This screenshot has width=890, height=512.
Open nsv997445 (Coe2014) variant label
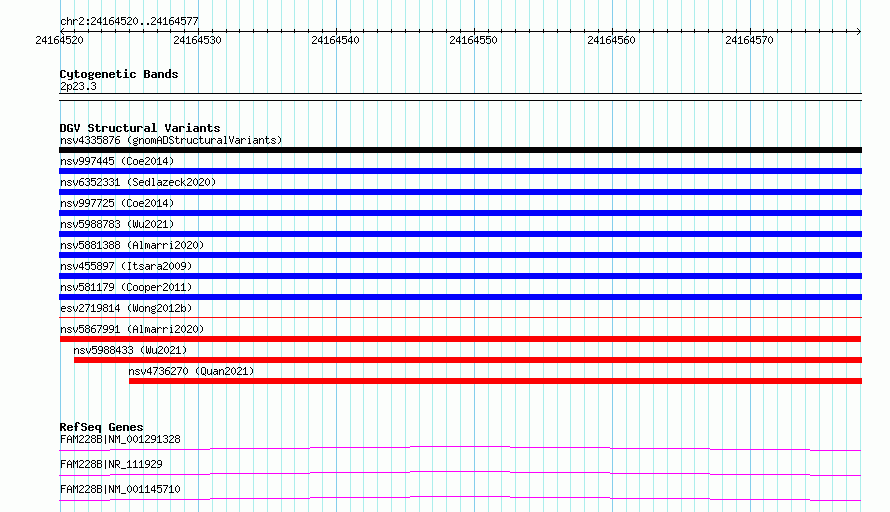(117, 161)
